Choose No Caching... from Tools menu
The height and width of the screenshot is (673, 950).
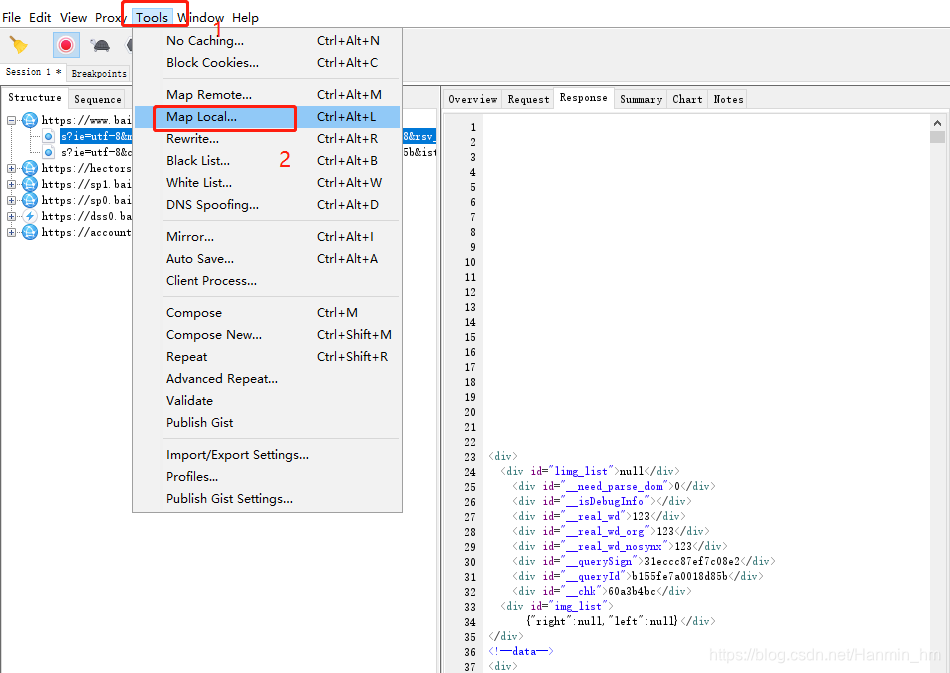coord(267,41)
